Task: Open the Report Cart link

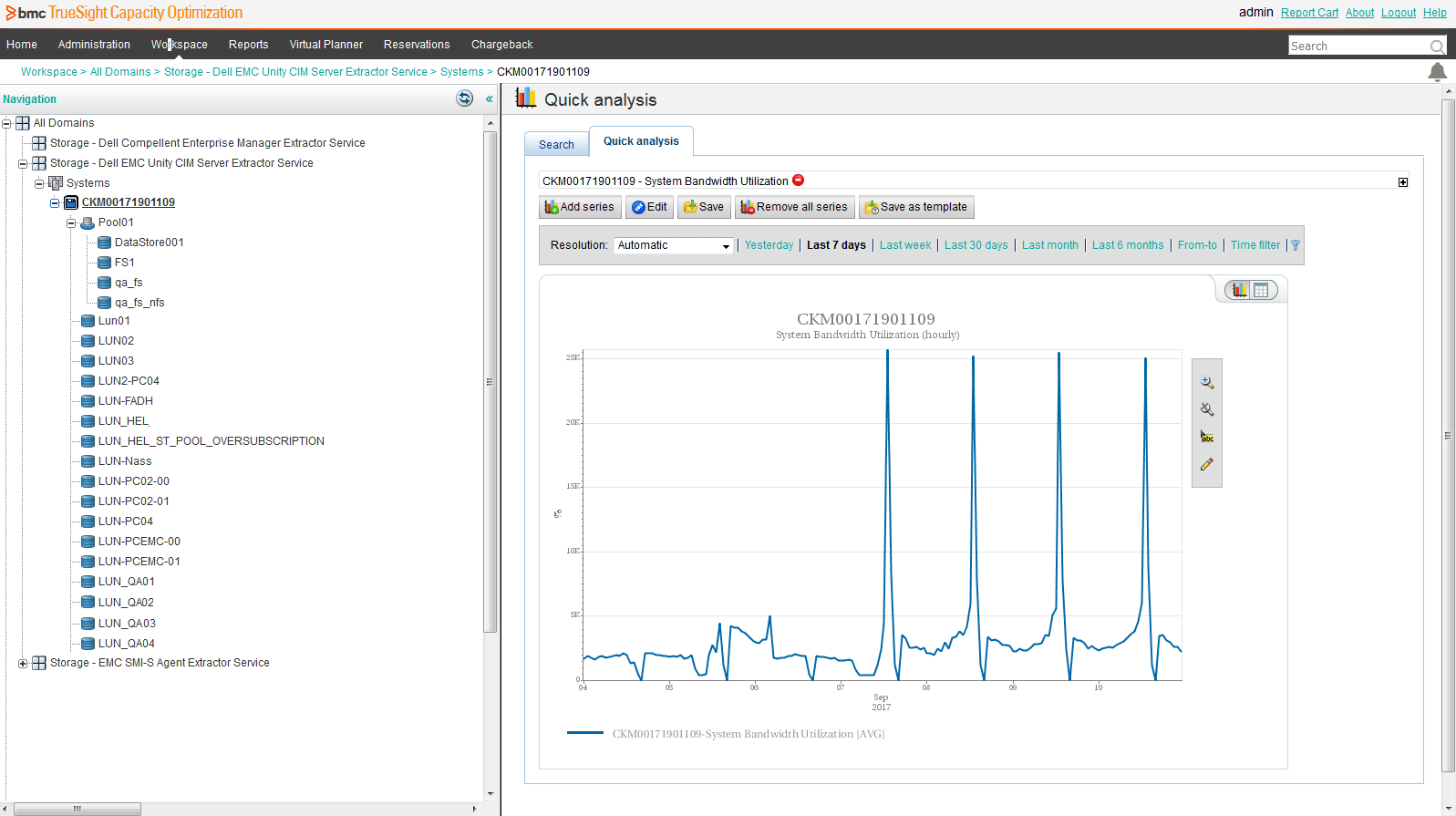Action: [1309, 13]
